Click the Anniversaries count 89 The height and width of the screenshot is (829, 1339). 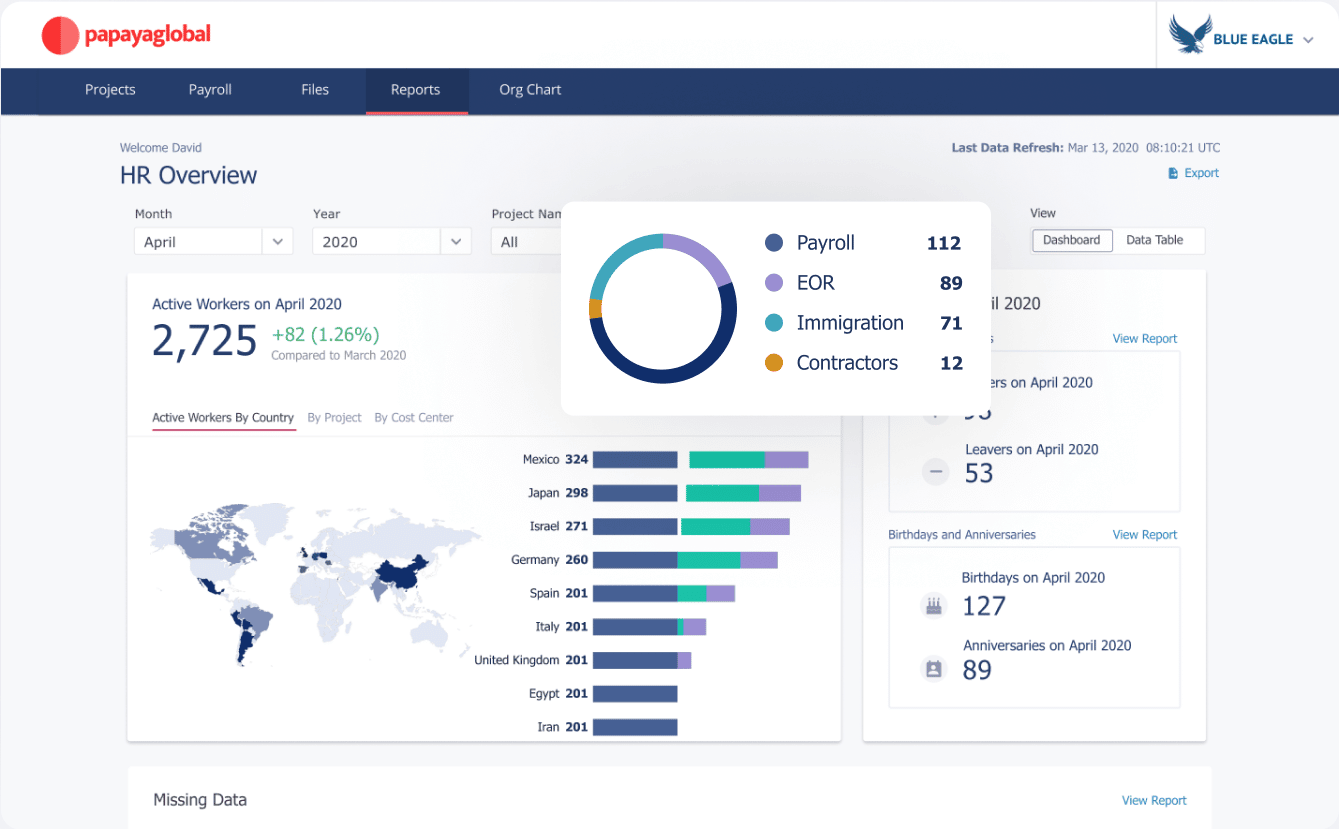[x=977, y=670]
